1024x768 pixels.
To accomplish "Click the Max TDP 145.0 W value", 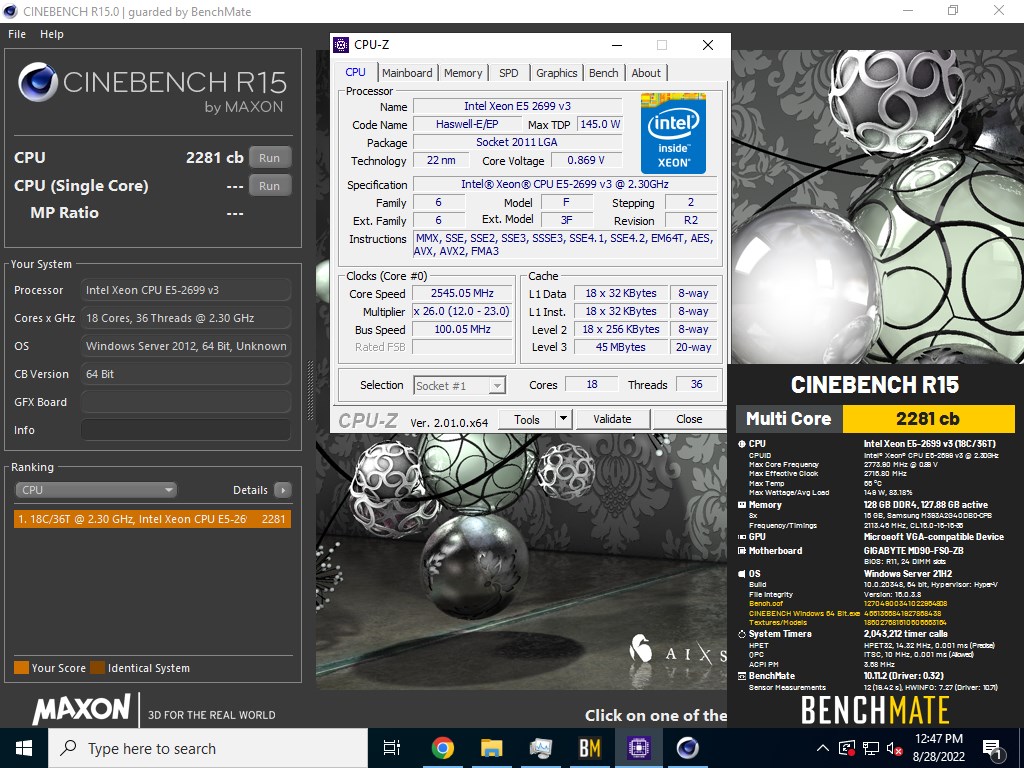I will [x=600, y=124].
